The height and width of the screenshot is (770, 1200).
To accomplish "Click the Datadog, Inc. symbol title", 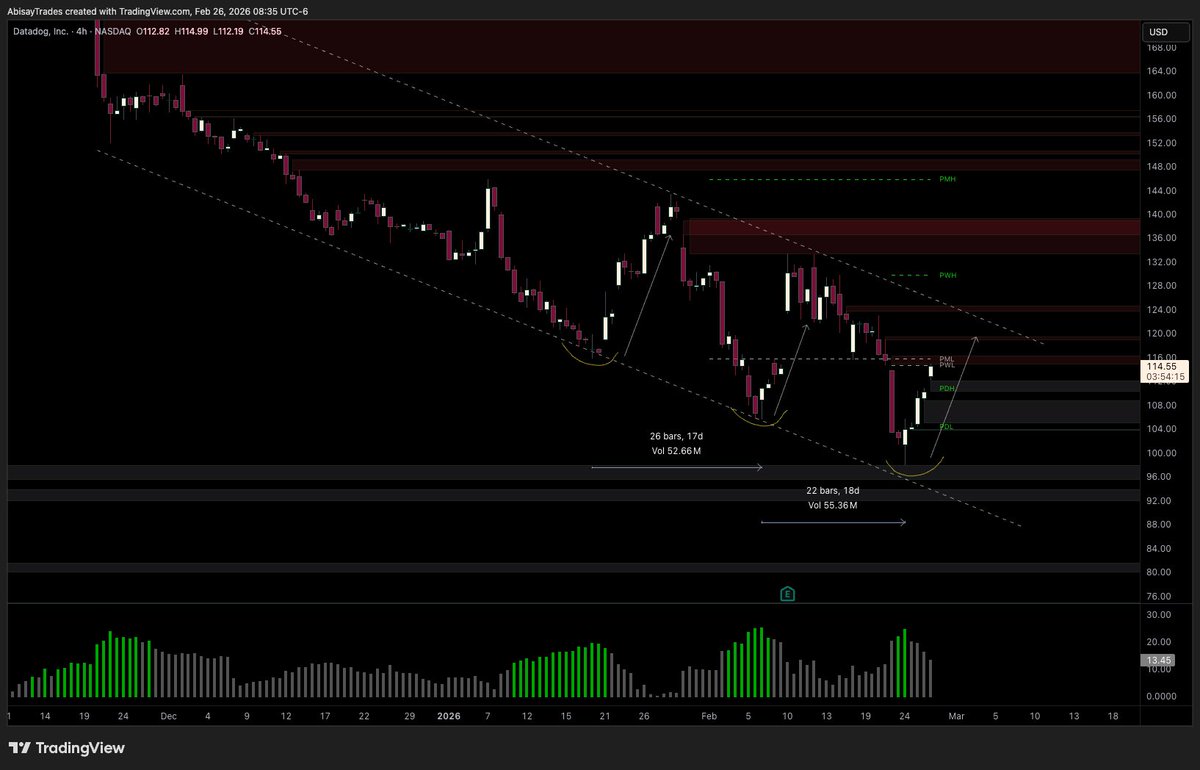I will [x=42, y=31].
